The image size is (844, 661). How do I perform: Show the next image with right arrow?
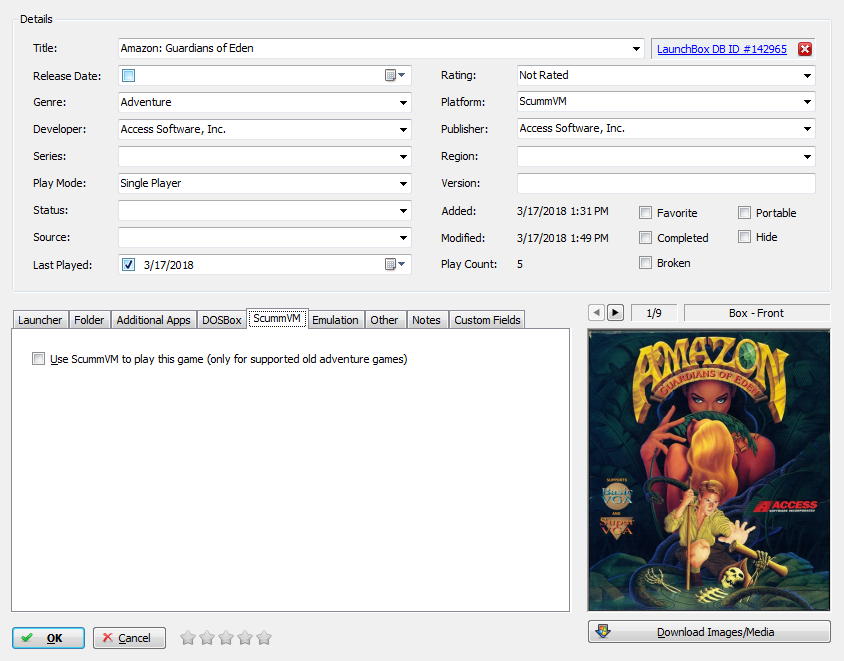(x=615, y=313)
